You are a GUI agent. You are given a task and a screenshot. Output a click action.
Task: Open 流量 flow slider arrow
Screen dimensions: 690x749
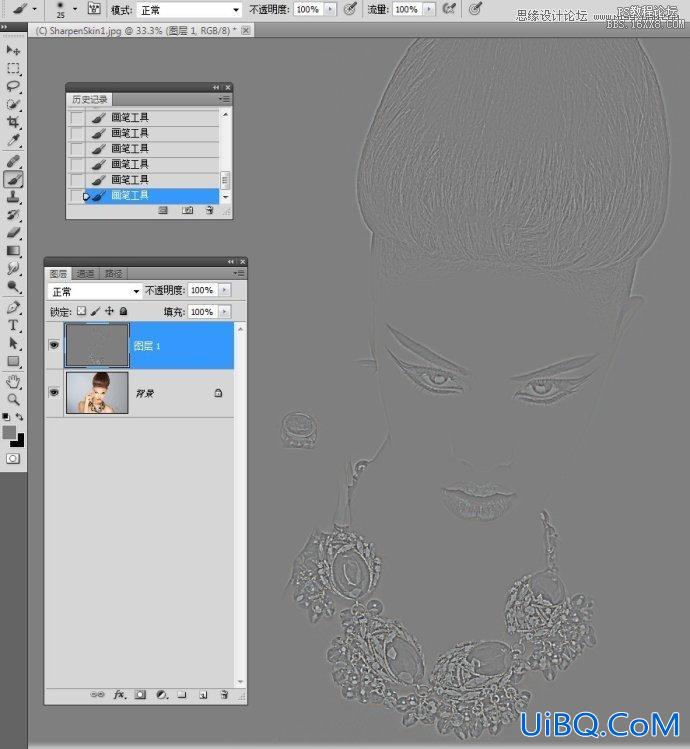(x=429, y=9)
